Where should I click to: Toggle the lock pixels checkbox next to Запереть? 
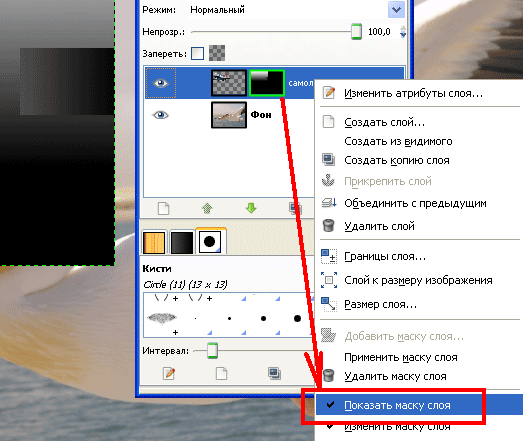(x=197, y=53)
